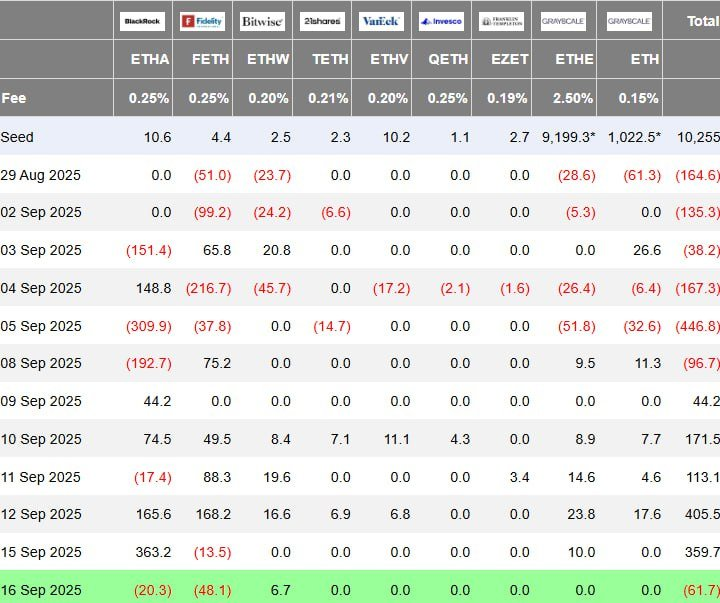This screenshot has width=720, height=603.
Task: Click the 12 Sep 2025 date row
Action: 41,514
